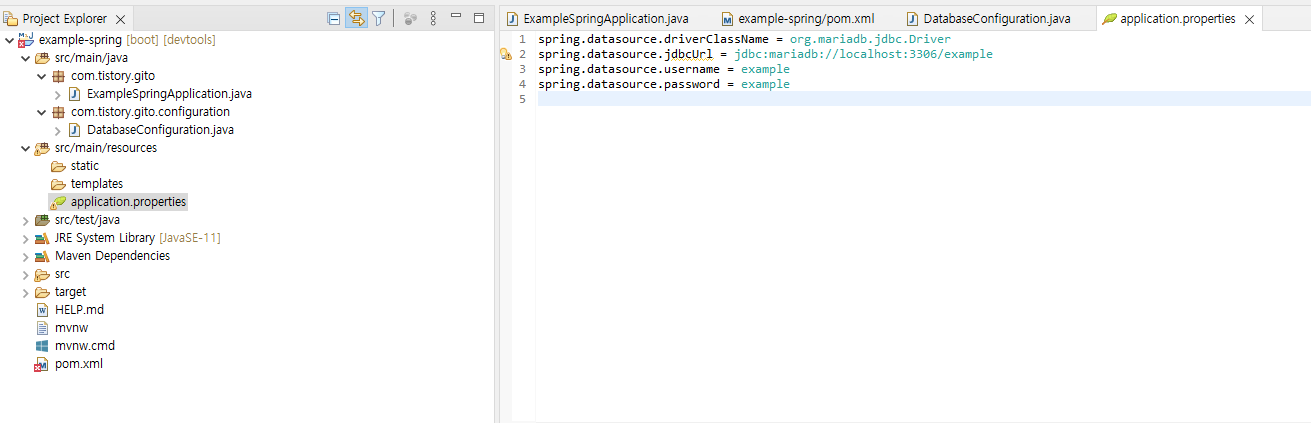The image size is (1311, 423).
Task: Click the focus on active task icon
Action: [411, 19]
